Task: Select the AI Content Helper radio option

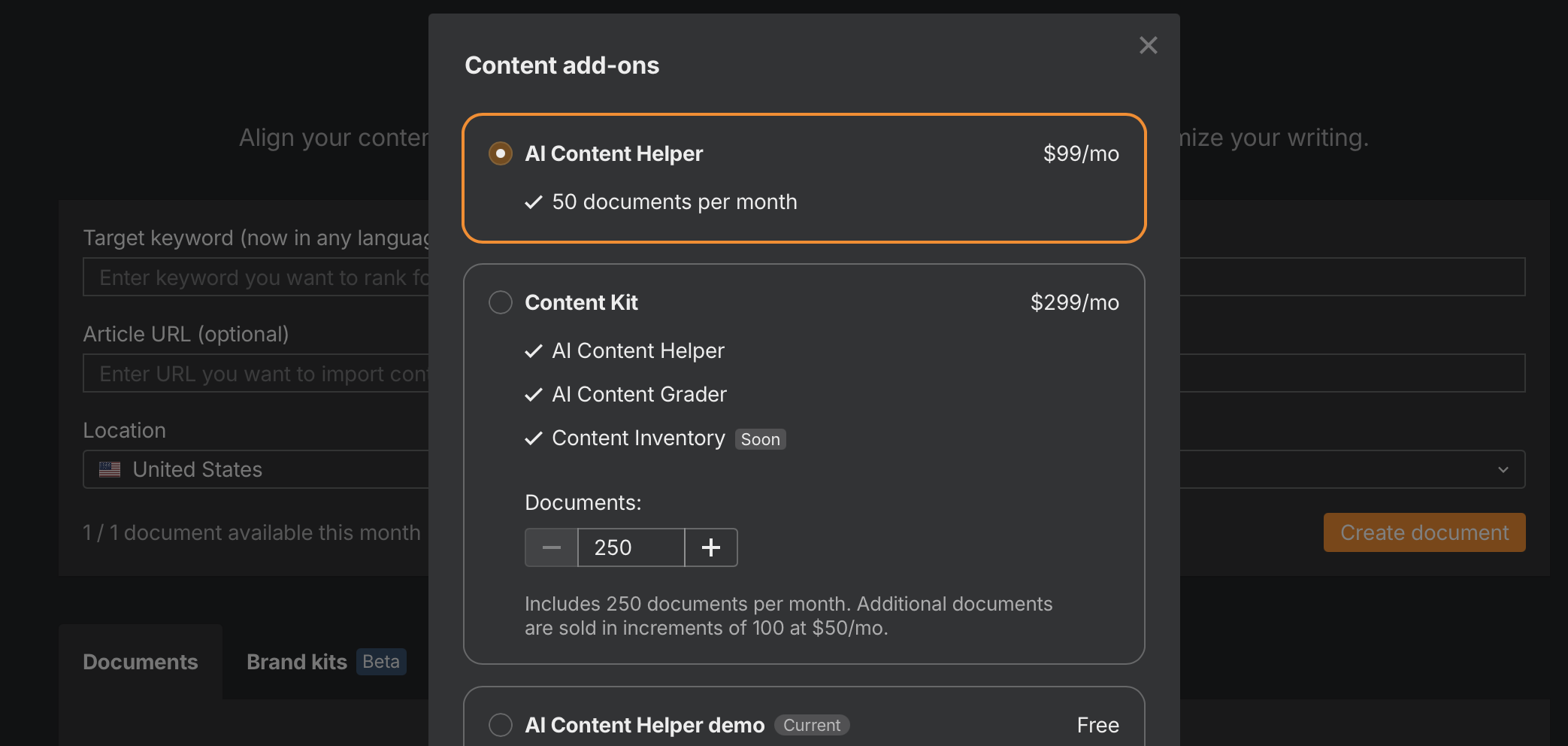Action: coord(501,153)
